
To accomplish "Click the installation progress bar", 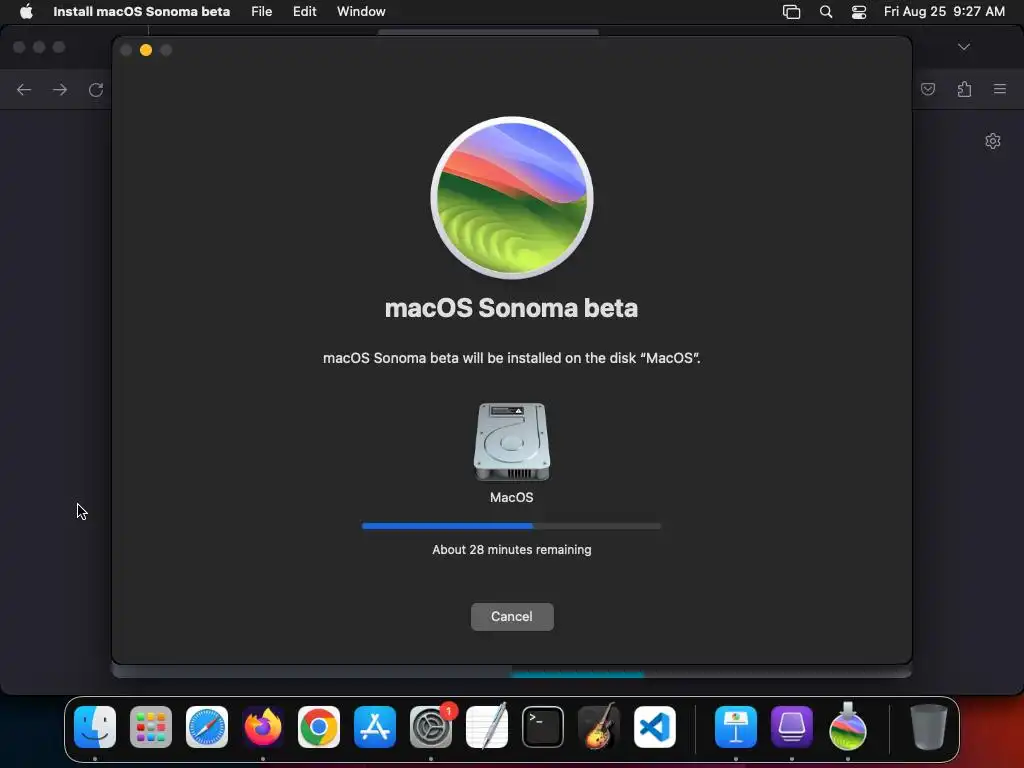I will (x=511, y=526).
